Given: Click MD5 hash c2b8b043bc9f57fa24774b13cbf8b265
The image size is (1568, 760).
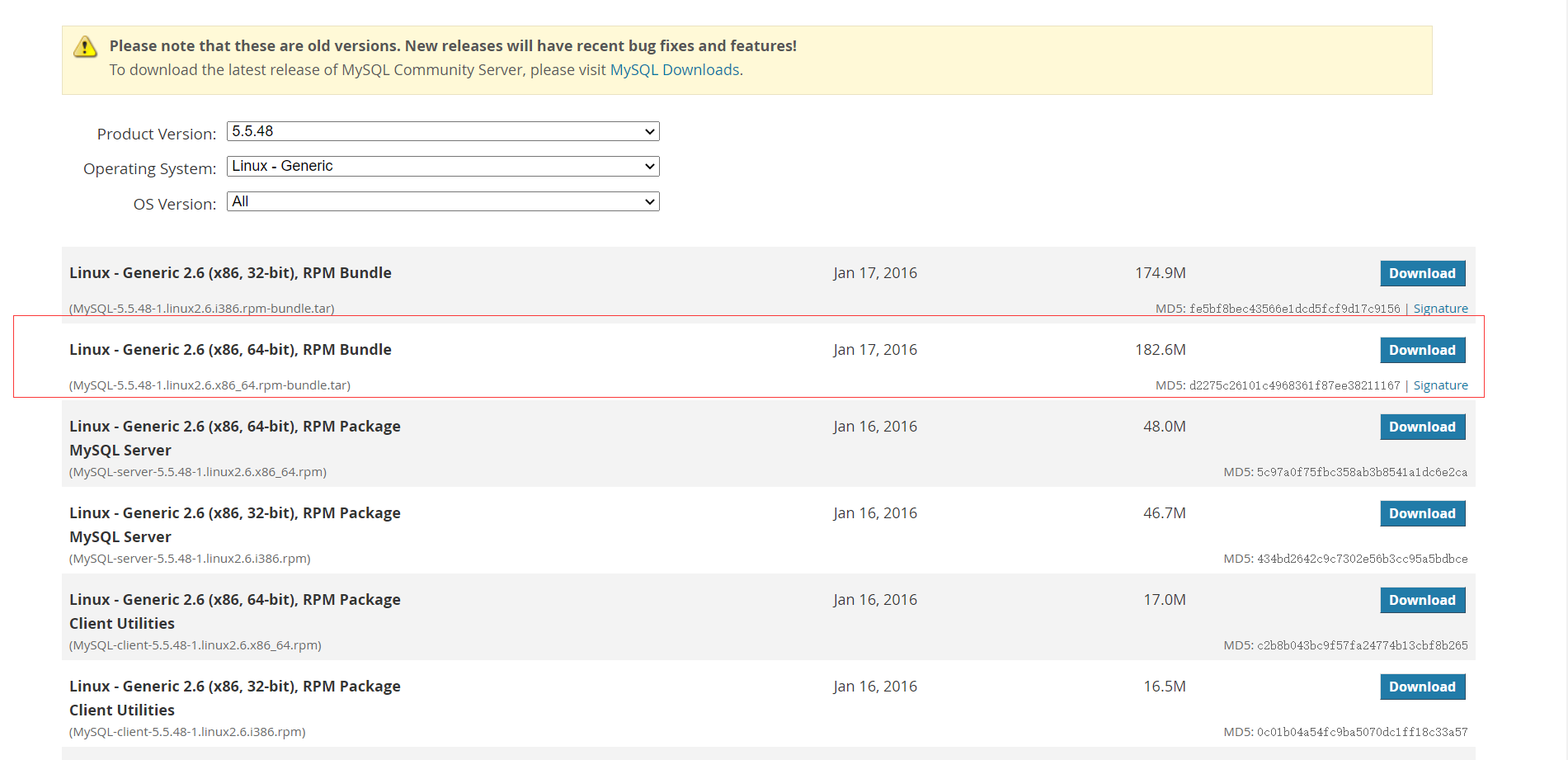Looking at the screenshot, I should [1362, 645].
